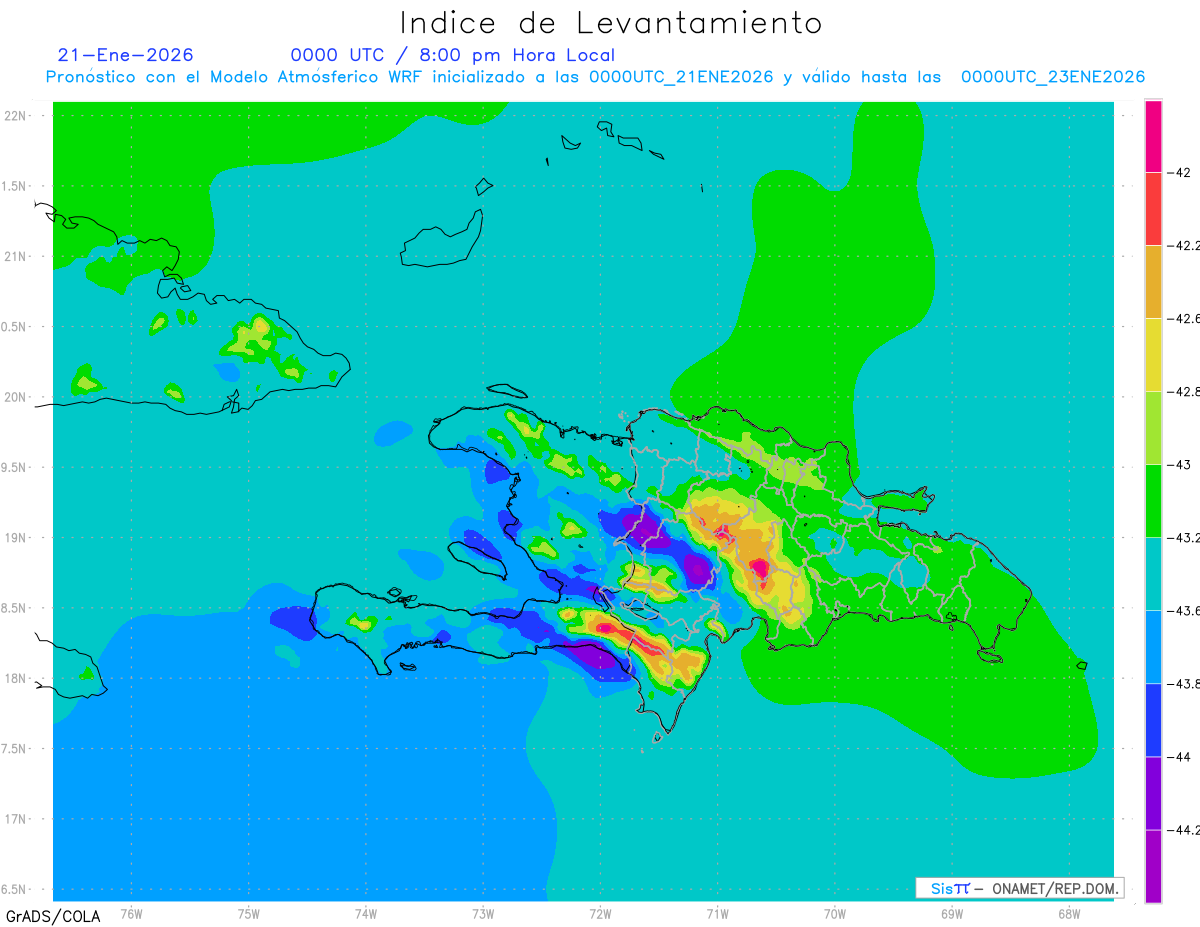Click the "73W" longitude axis label

click(483, 913)
